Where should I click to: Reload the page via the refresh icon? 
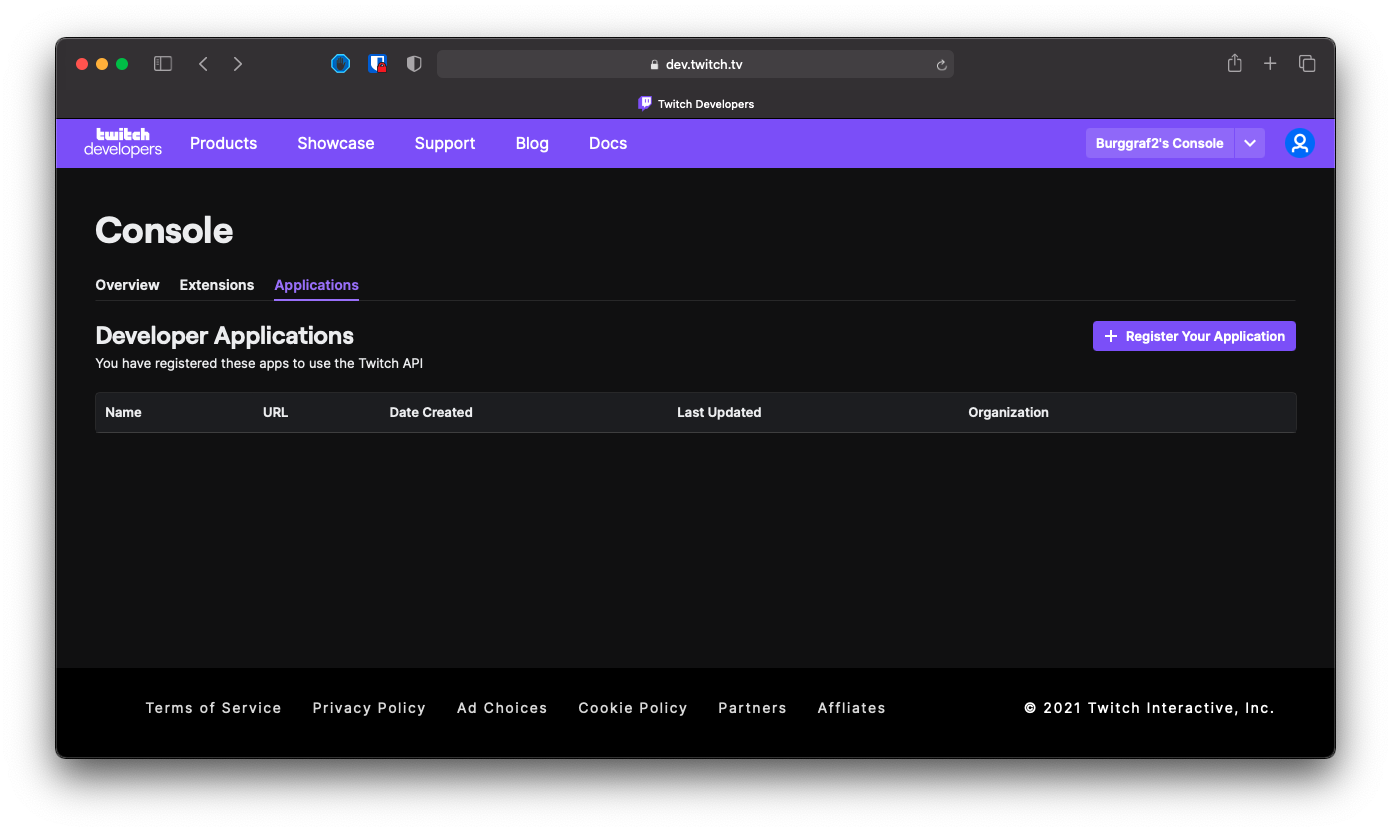pyautogui.click(x=940, y=64)
